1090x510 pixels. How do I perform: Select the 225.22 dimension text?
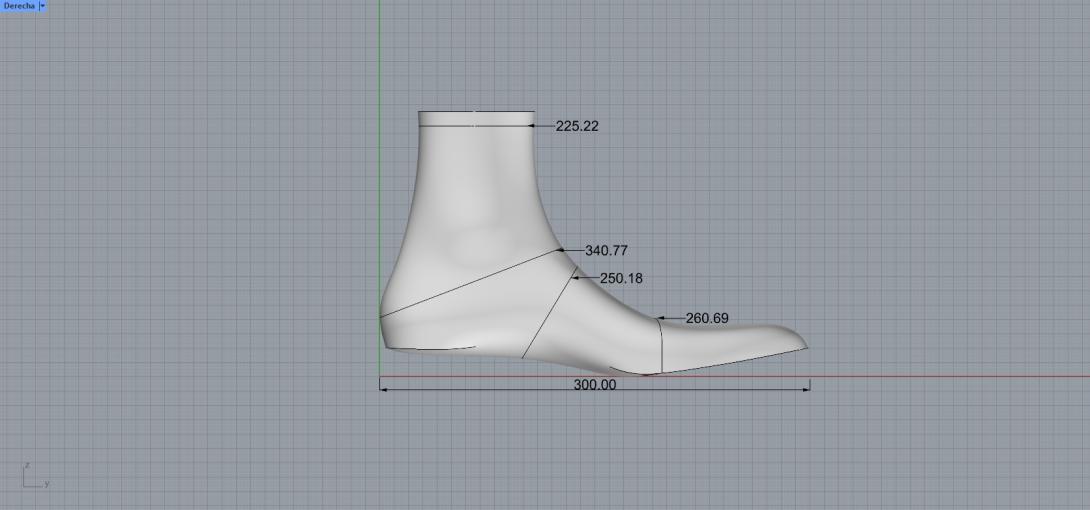point(577,126)
